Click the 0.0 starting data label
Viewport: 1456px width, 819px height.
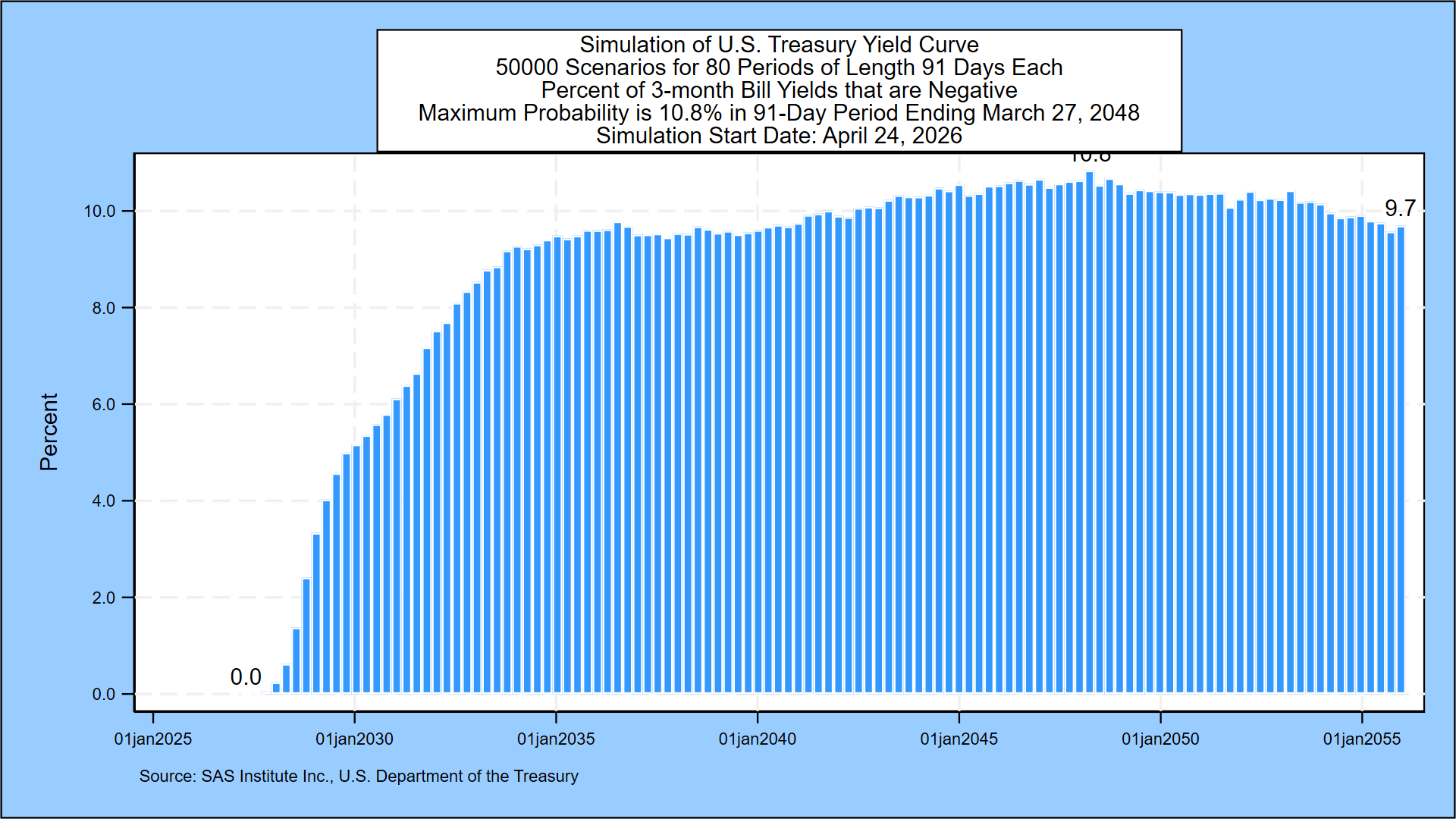coord(246,676)
